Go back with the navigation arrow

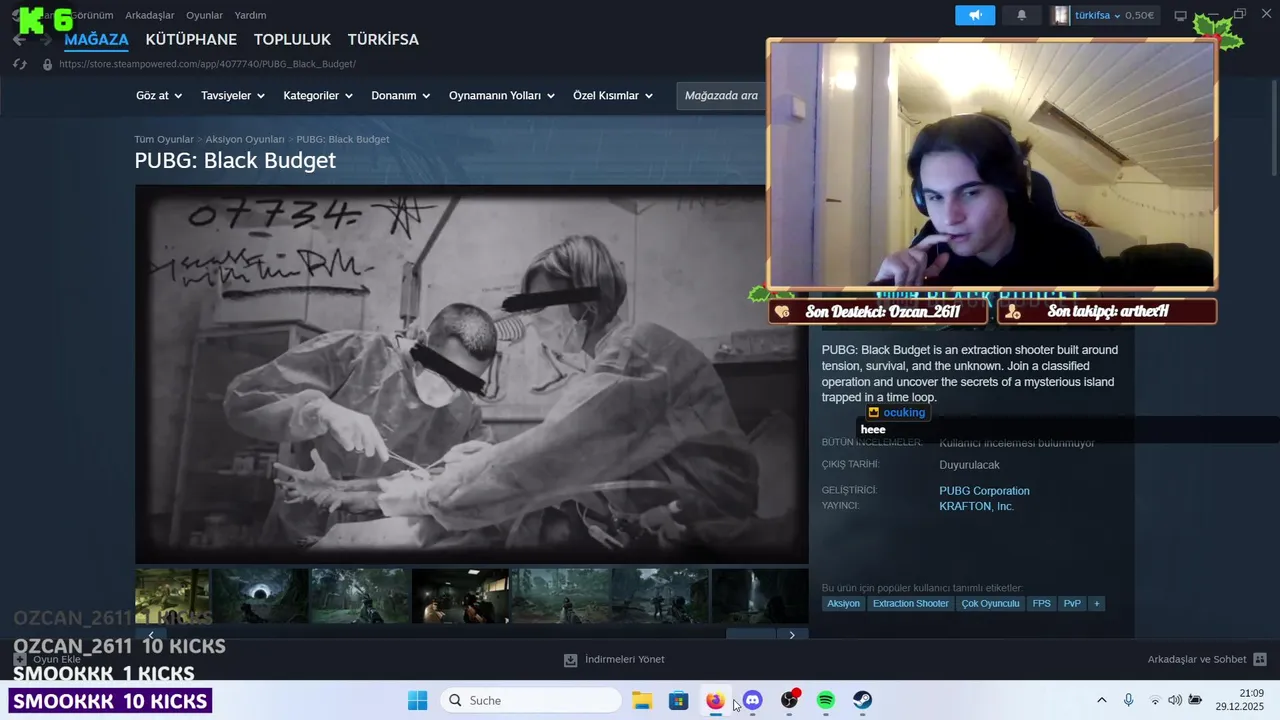coord(19,39)
